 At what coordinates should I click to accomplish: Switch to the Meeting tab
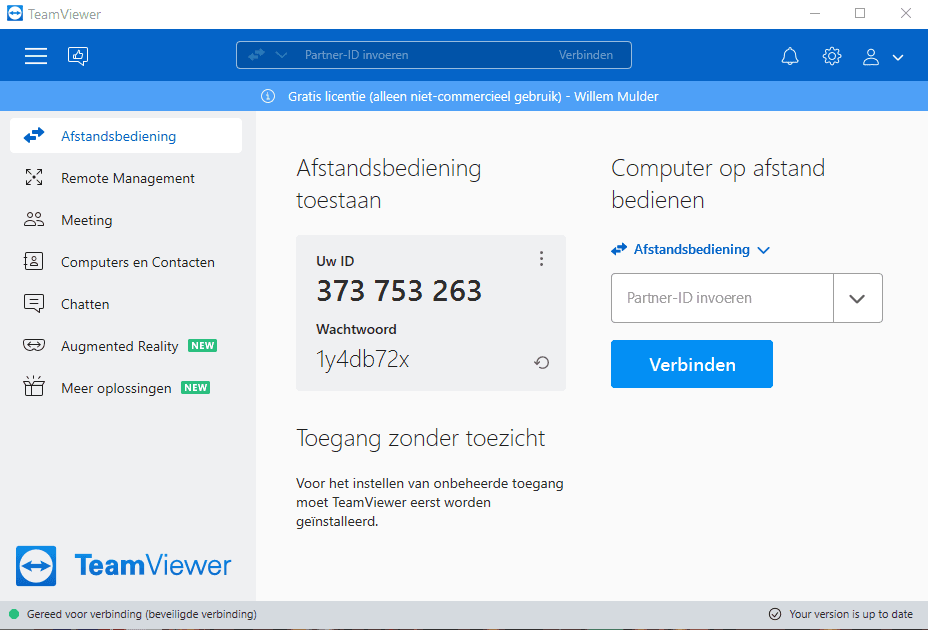pos(126,220)
